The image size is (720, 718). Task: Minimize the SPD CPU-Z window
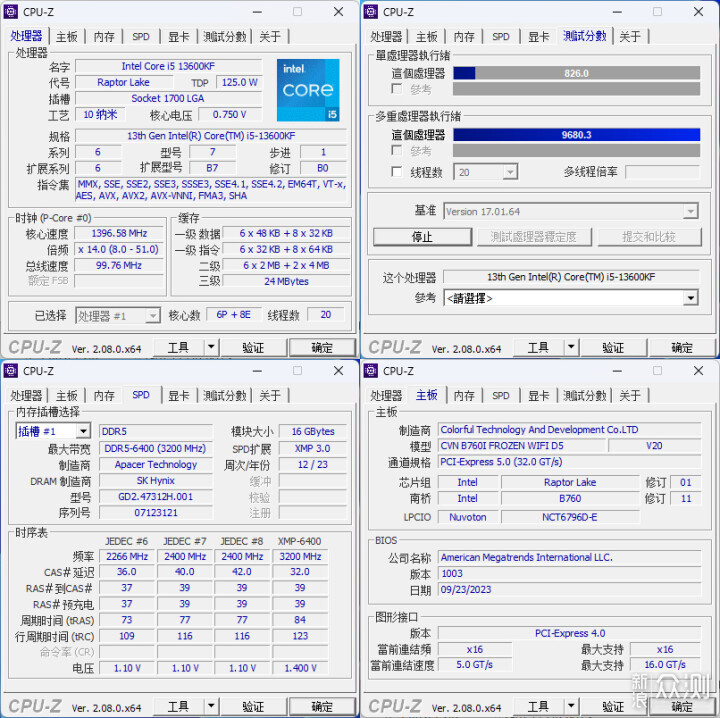[x=257, y=370]
